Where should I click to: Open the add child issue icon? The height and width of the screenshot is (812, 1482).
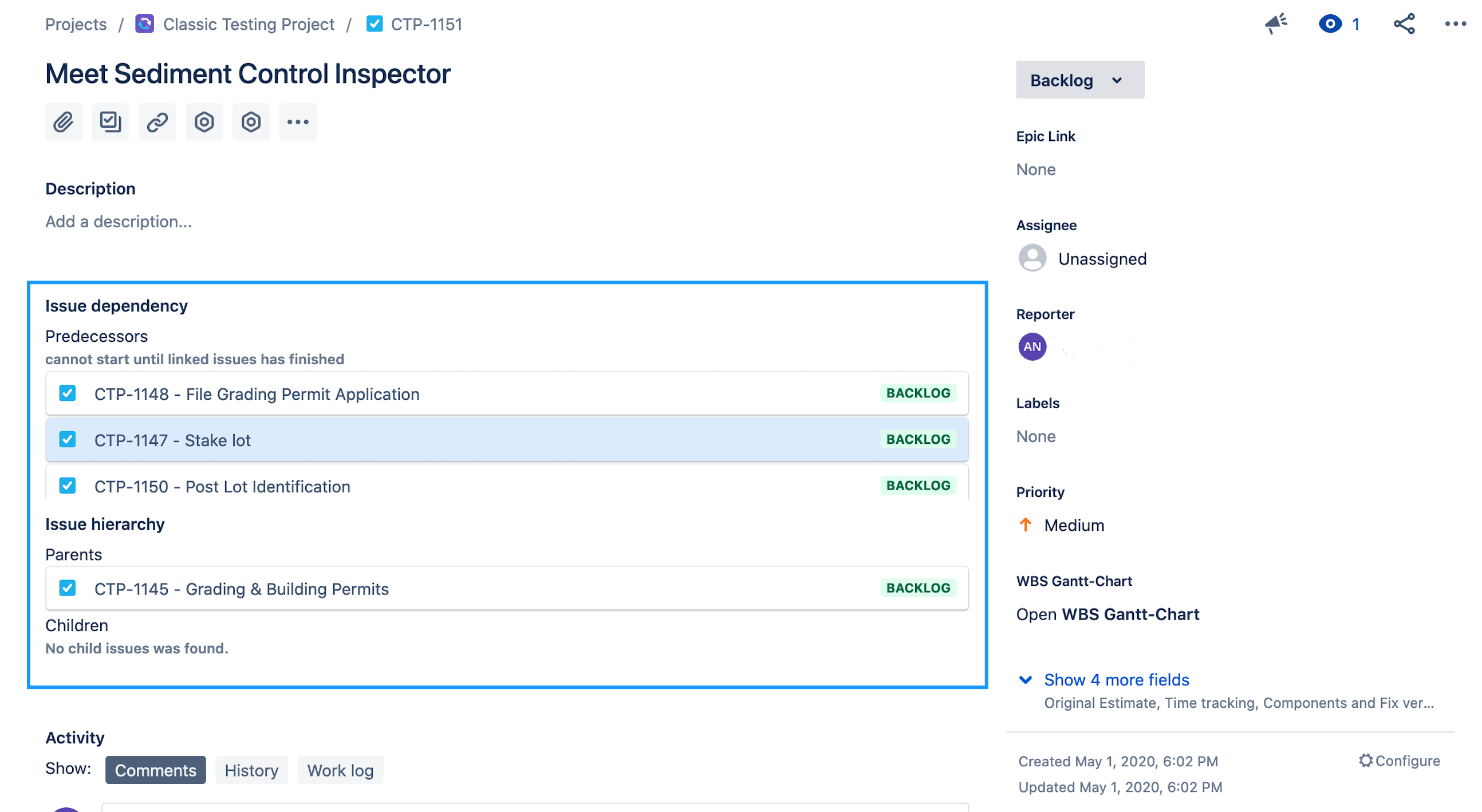point(111,121)
